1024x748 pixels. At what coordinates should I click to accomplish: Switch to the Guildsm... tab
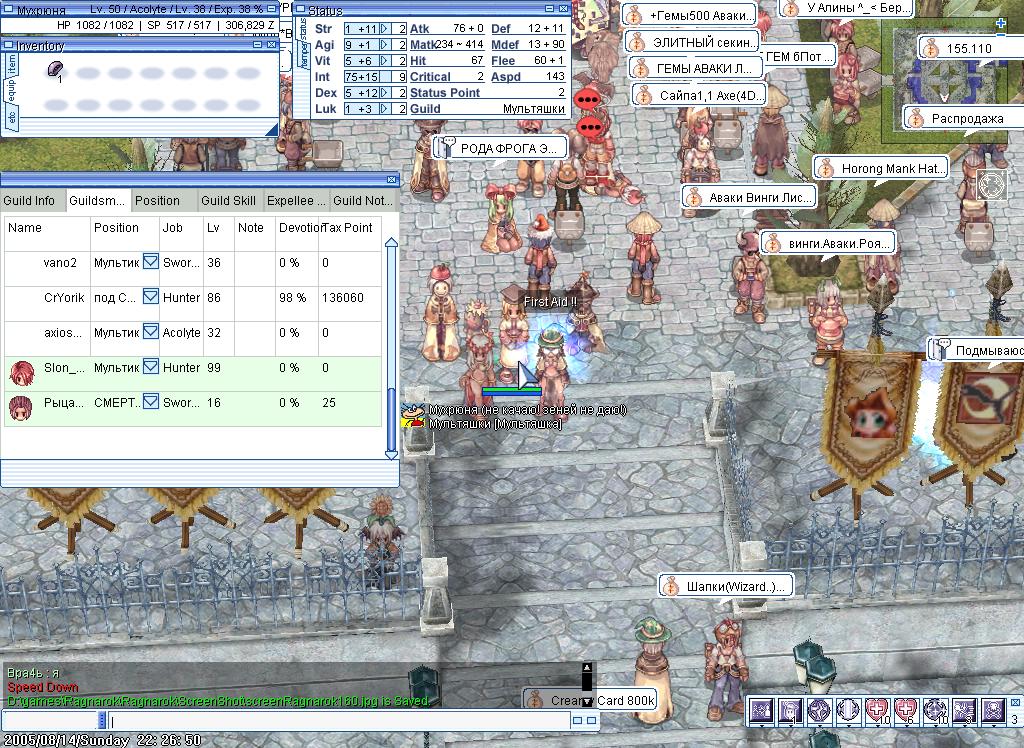click(97, 201)
